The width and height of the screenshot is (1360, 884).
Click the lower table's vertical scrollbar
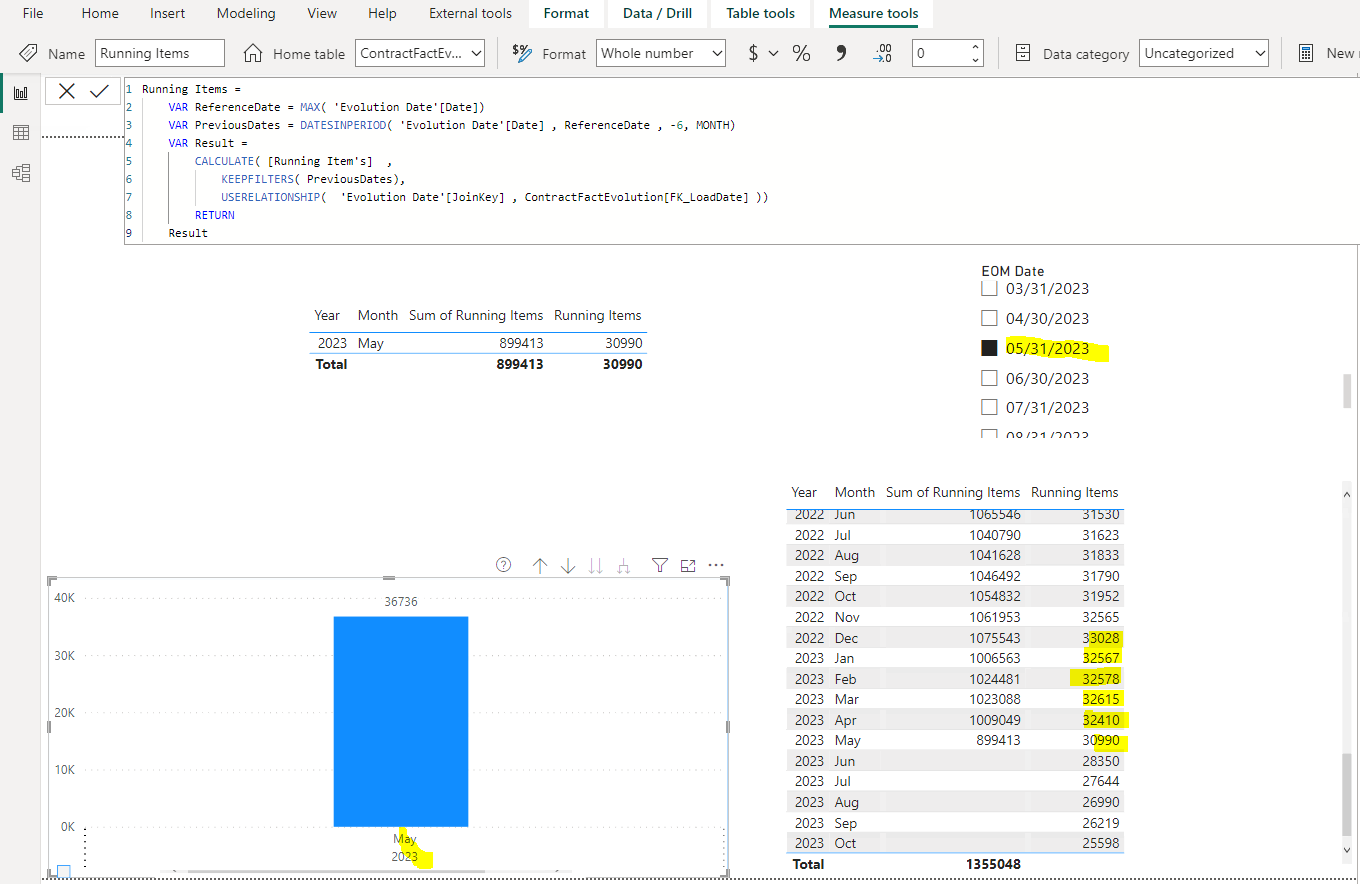pyautogui.click(x=1347, y=793)
